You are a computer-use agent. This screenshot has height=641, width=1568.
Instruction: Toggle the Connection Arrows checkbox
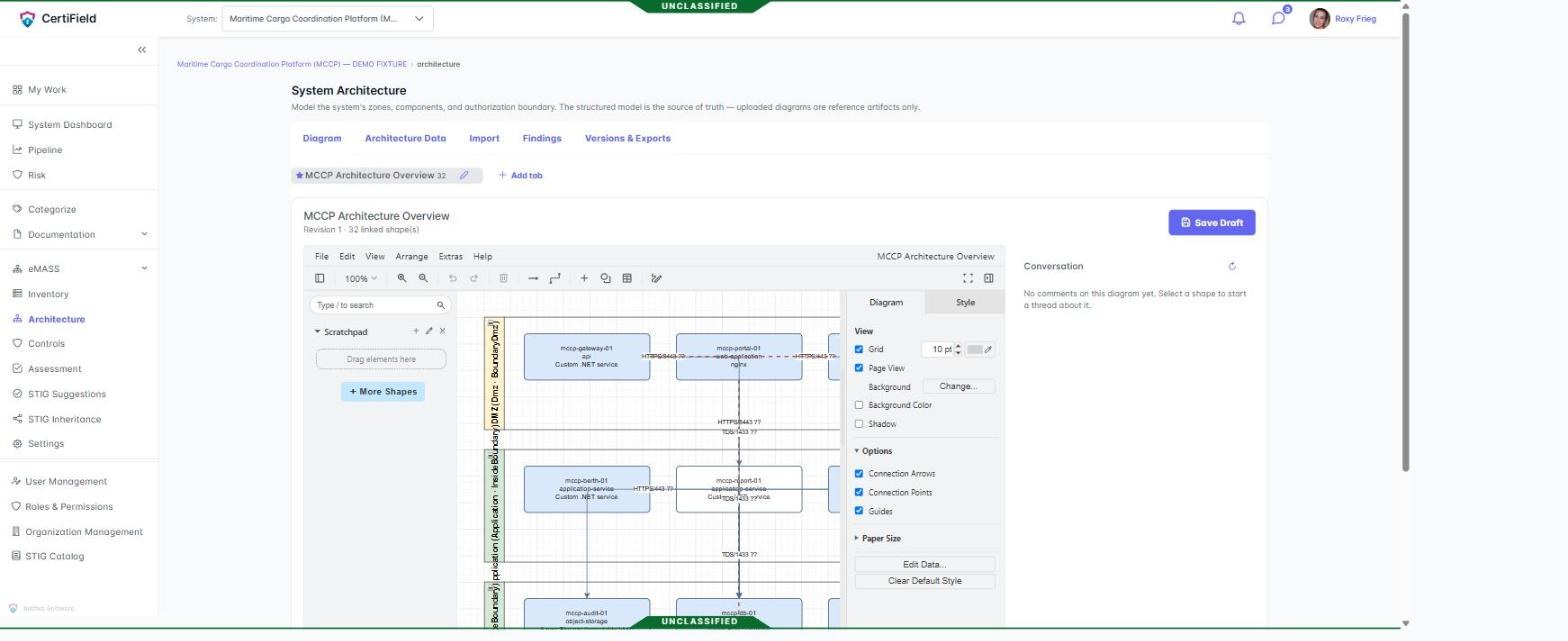point(859,473)
